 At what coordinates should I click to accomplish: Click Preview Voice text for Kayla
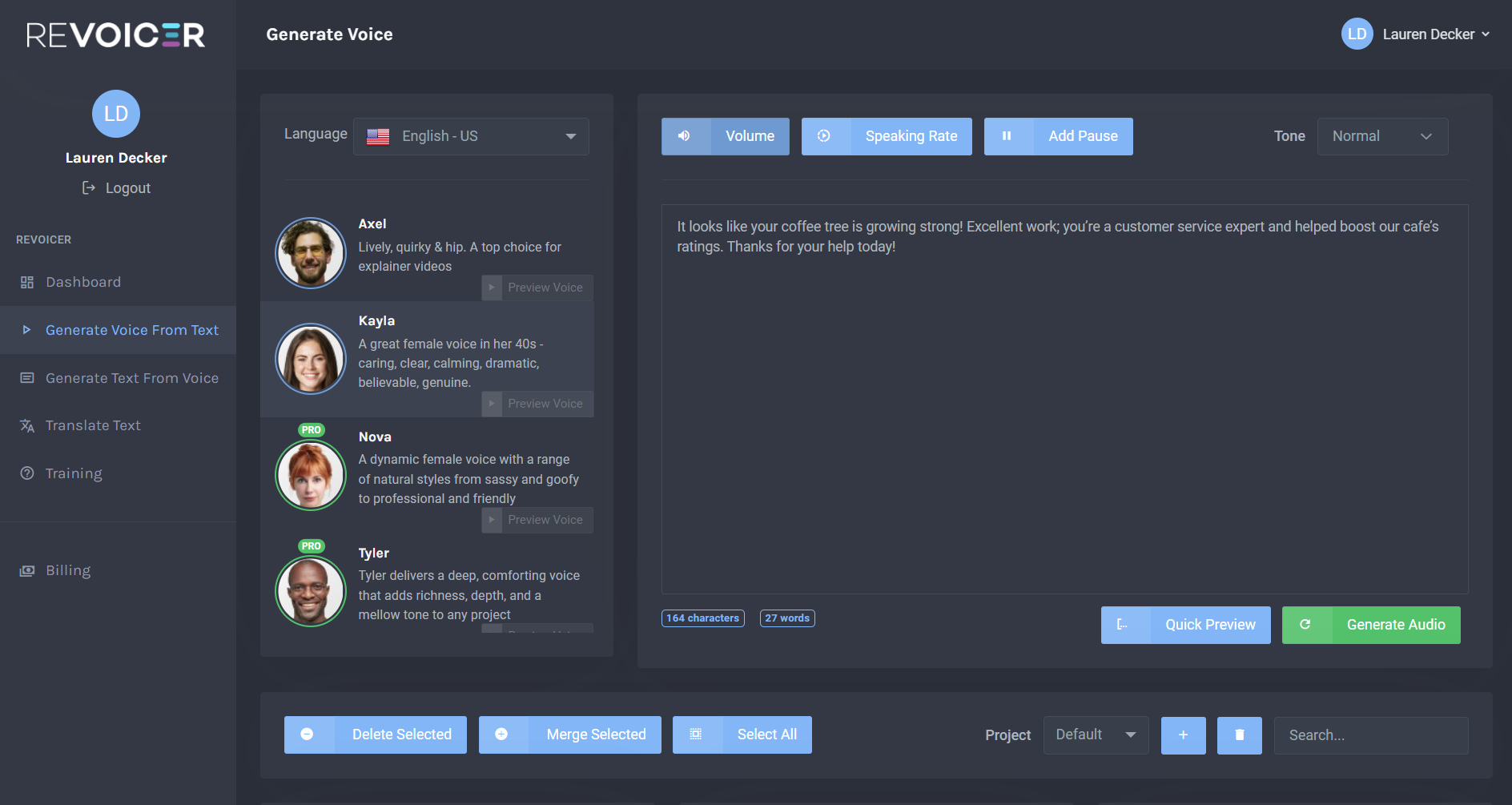(545, 404)
